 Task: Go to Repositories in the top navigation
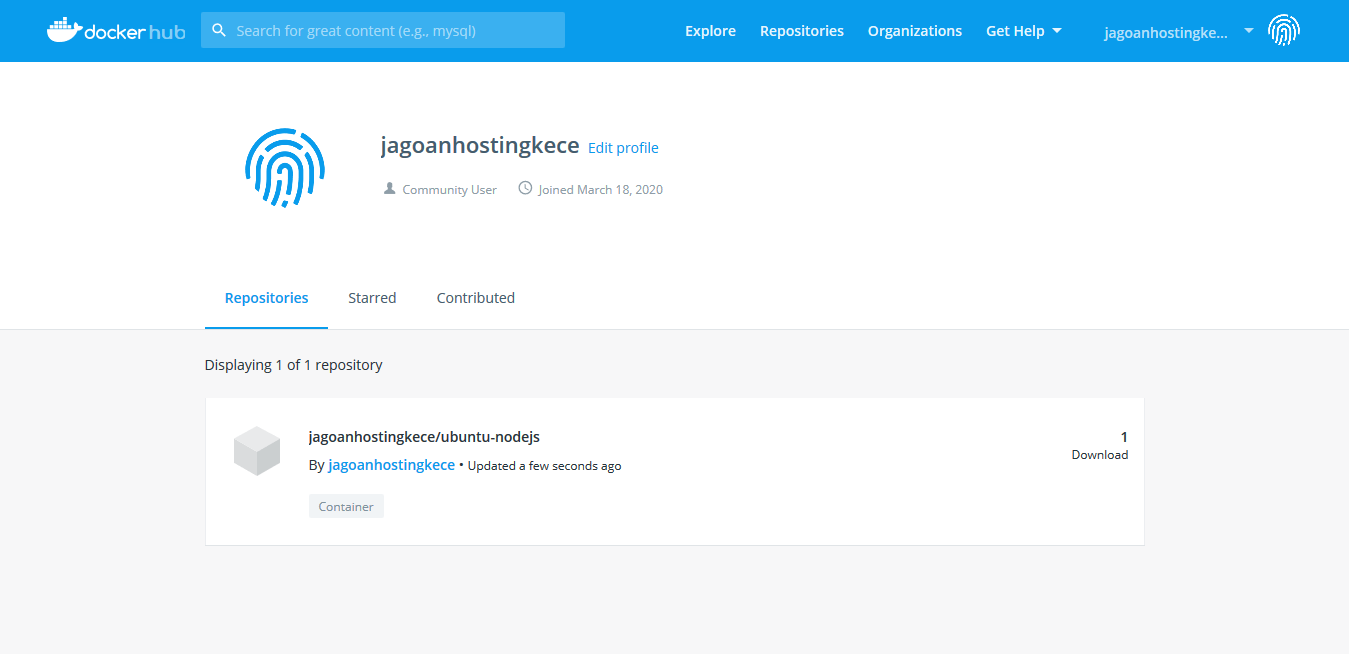click(802, 31)
